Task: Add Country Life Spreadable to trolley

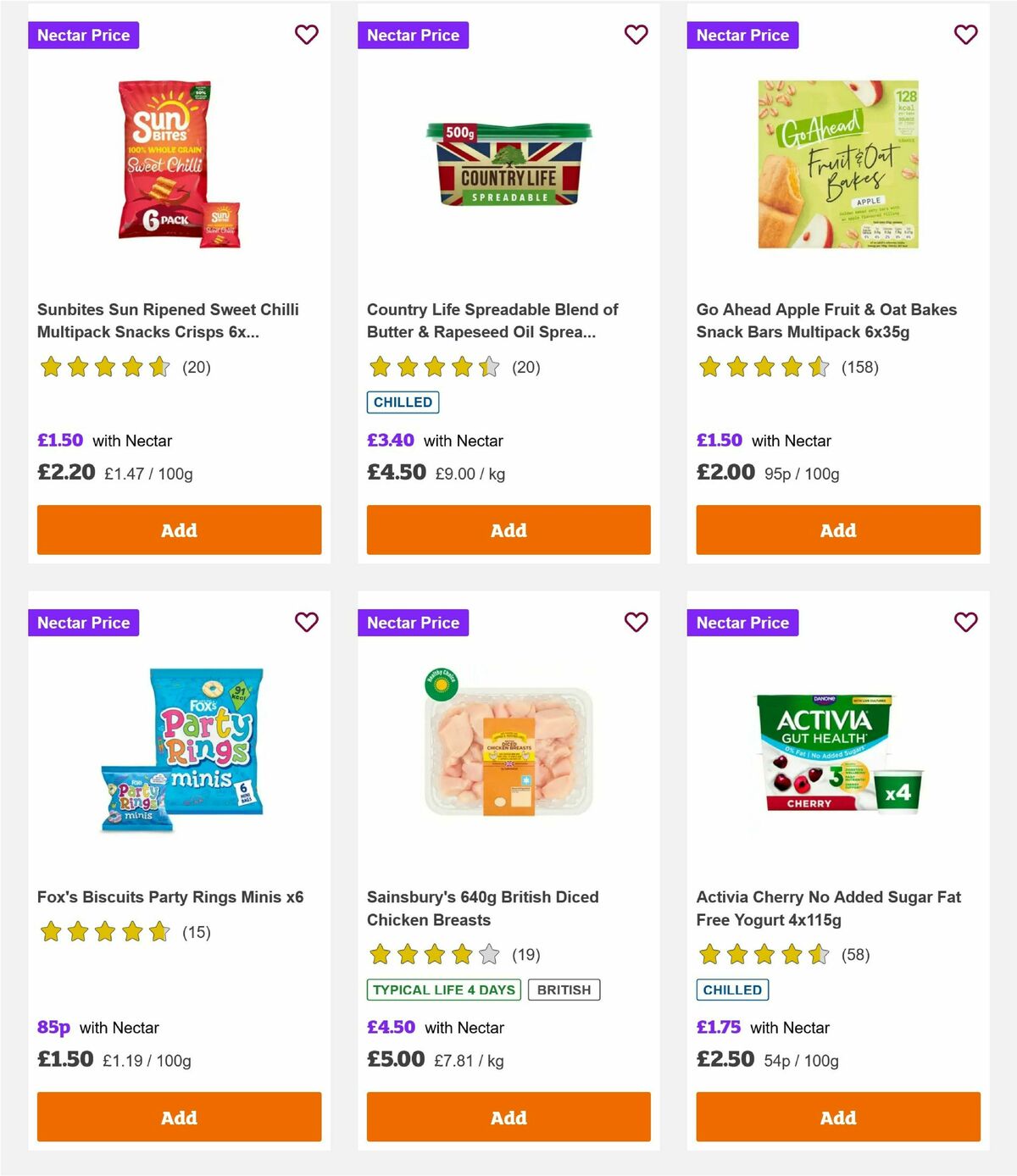Action: [x=508, y=530]
